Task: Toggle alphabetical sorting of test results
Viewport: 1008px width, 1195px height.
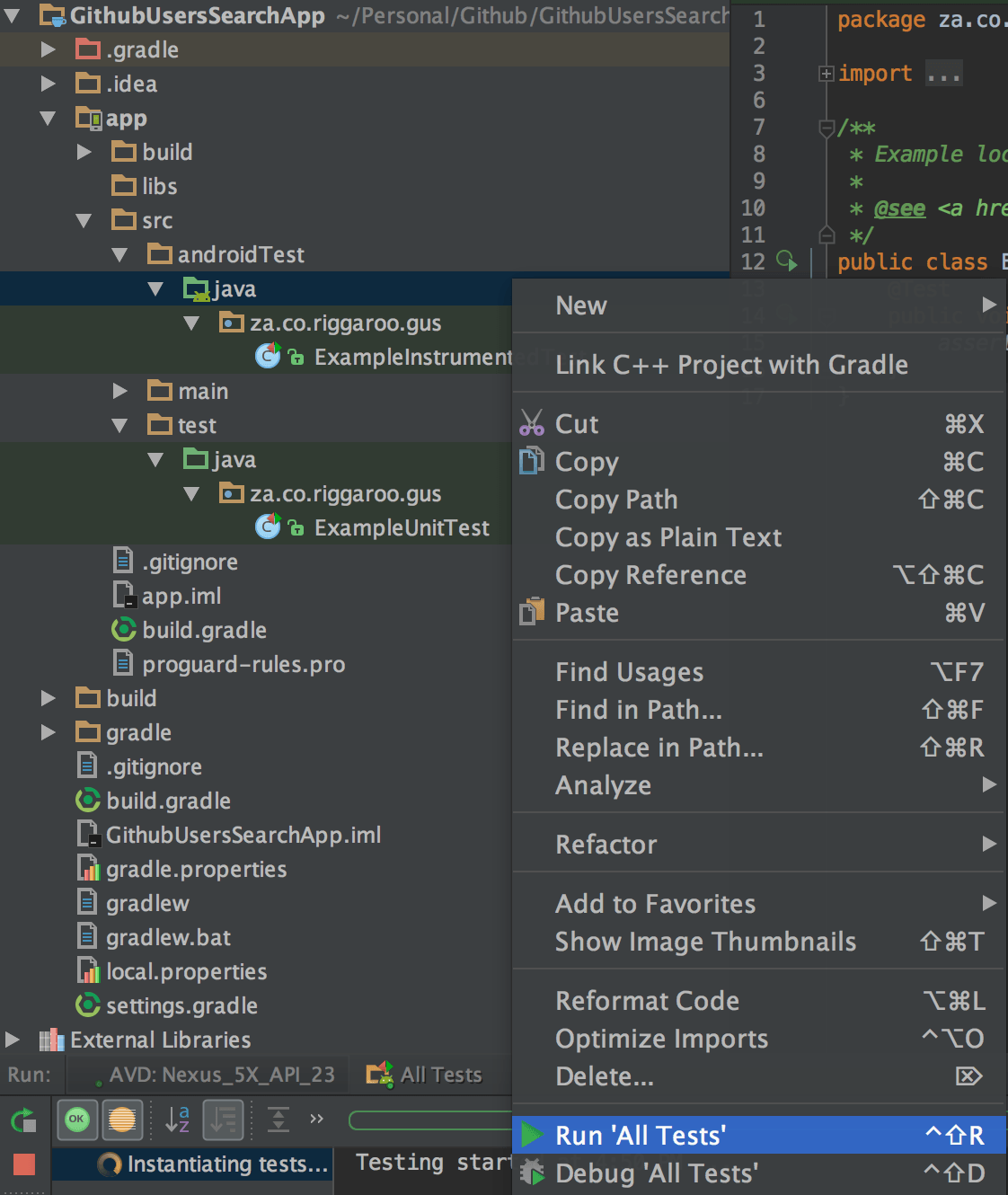Action: coord(176,1120)
